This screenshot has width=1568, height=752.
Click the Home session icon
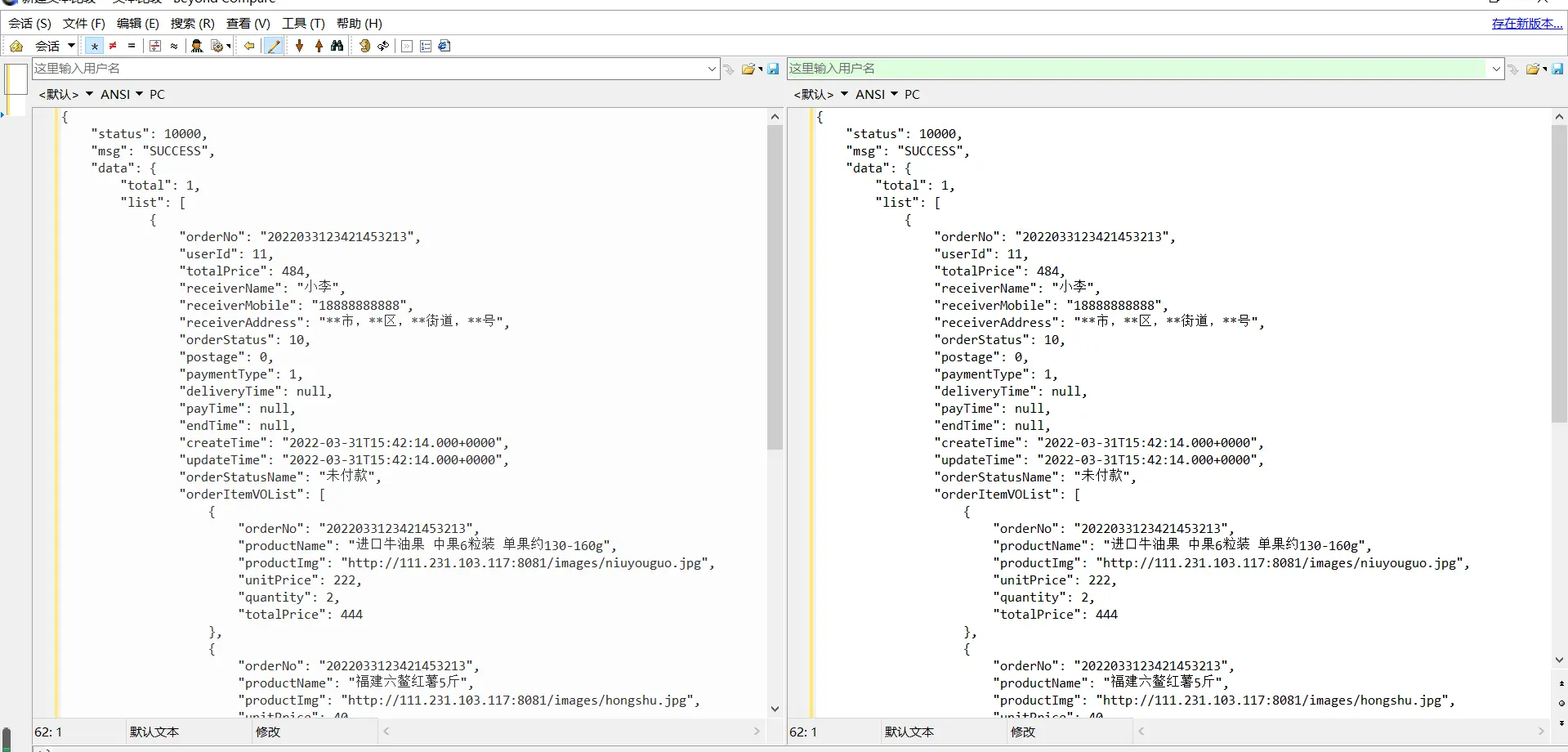(16, 46)
